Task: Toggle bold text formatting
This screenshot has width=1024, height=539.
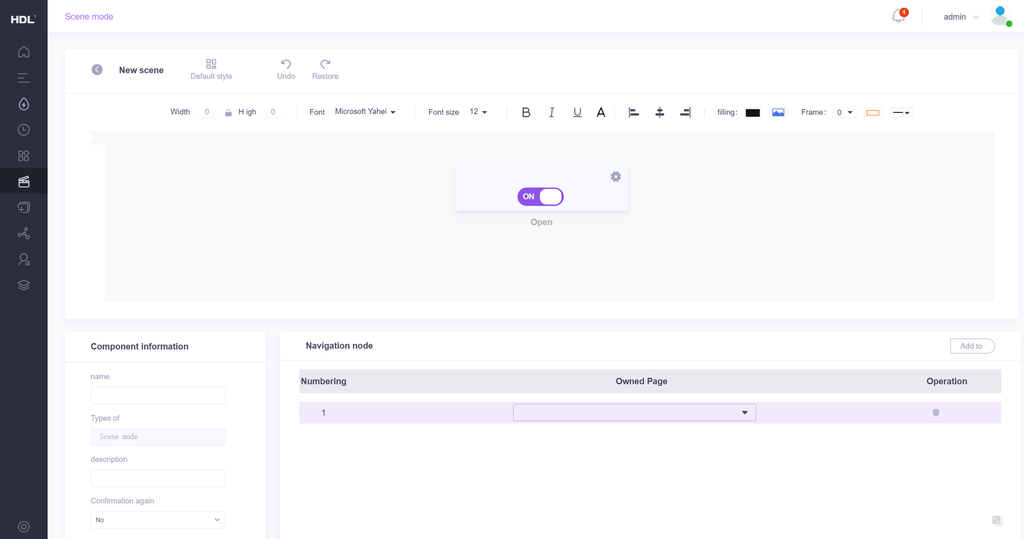Action: pos(526,113)
